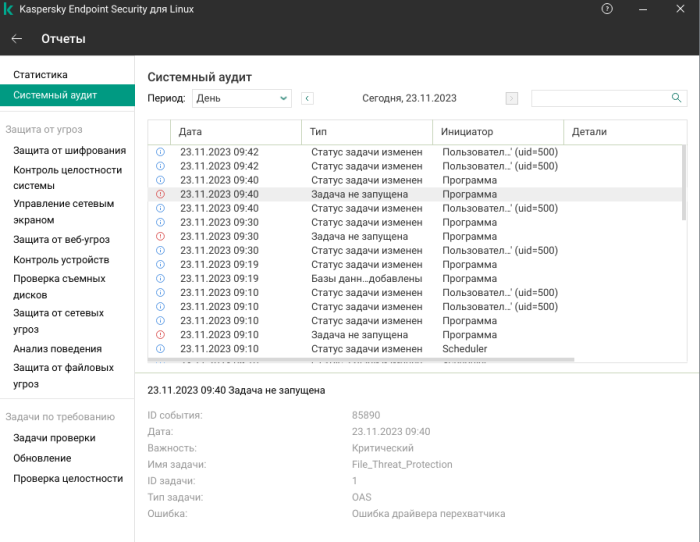Go to next day with right arrow
The width and height of the screenshot is (700, 542).
pos(512,98)
